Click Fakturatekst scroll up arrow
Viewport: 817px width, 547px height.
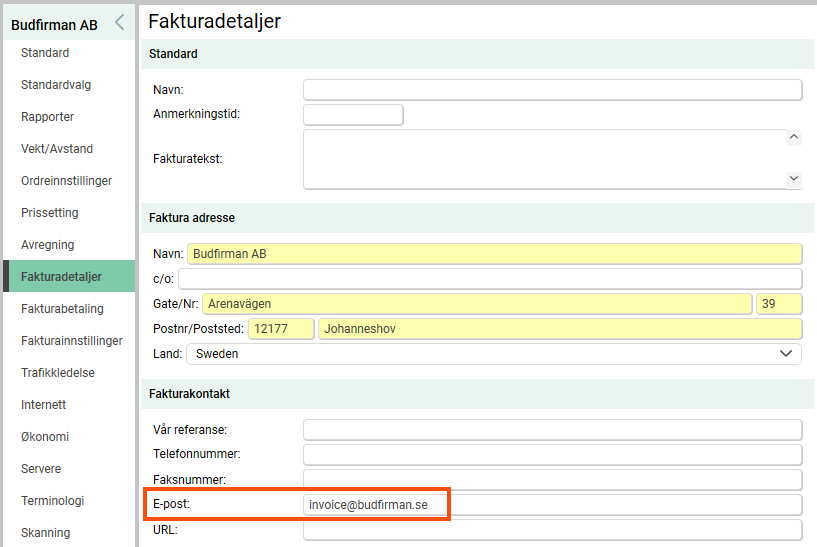794,138
